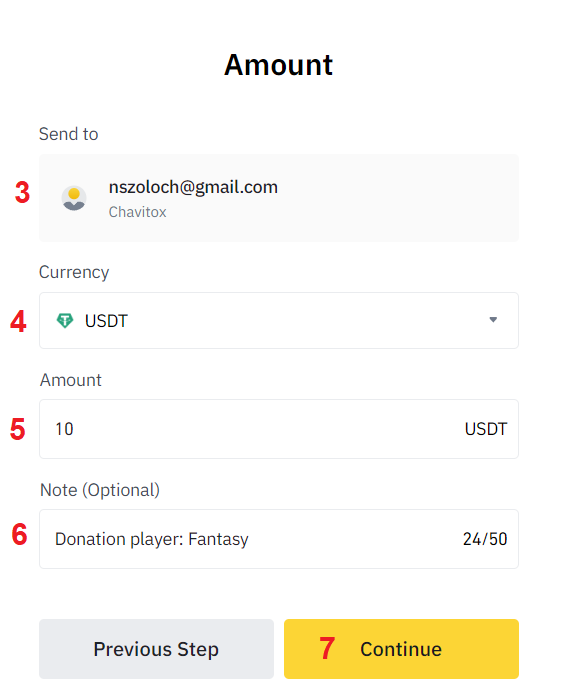This screenshot has width=576, height=694.
Task: Click the green USDT Tether icon
Action: (65, 320)
